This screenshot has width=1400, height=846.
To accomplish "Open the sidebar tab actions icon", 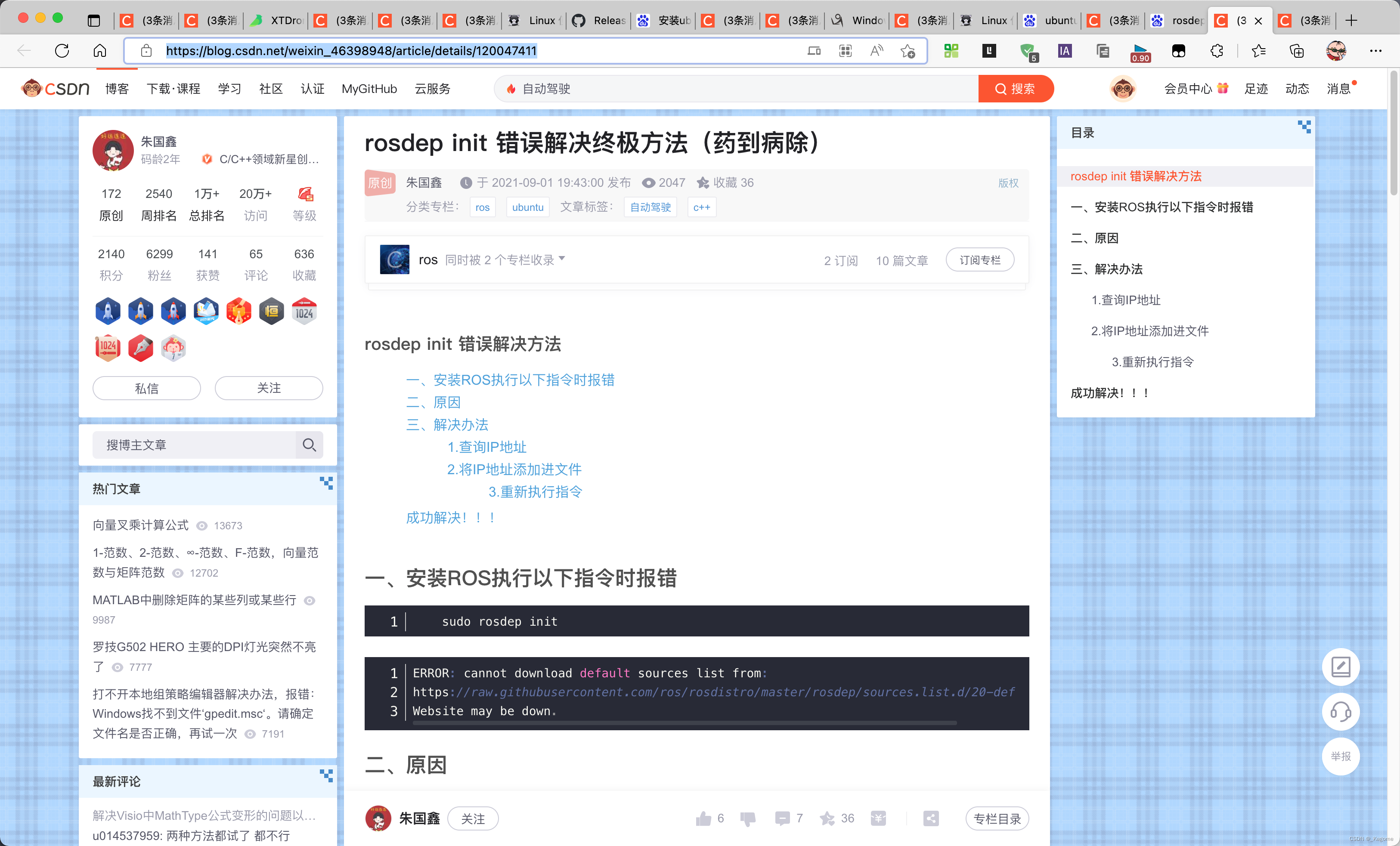I will [94, 21].
